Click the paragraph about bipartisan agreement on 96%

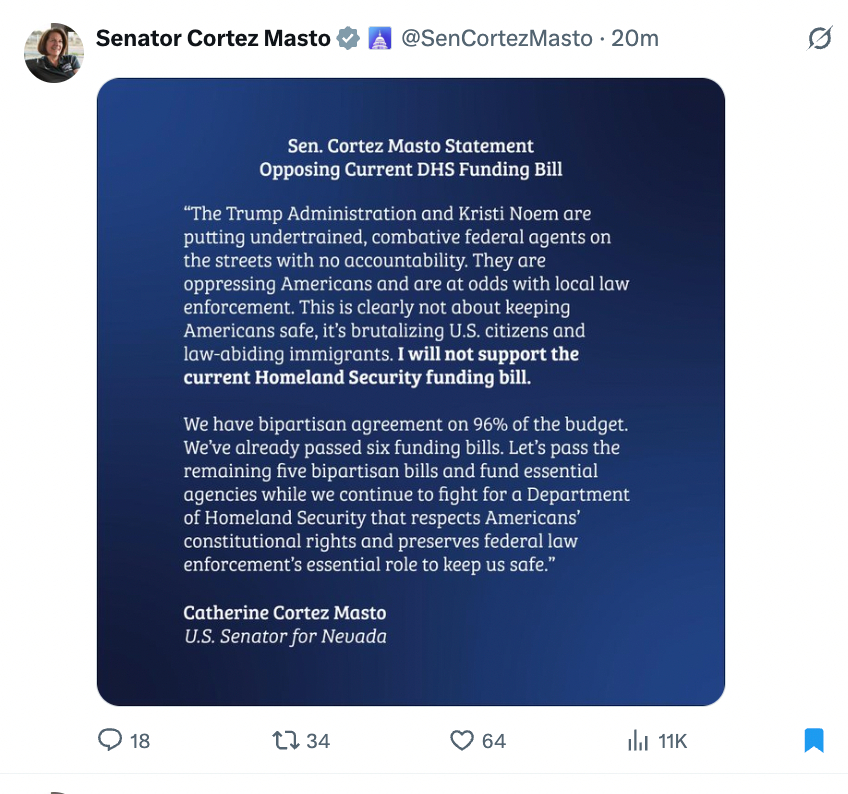[407, 494]
